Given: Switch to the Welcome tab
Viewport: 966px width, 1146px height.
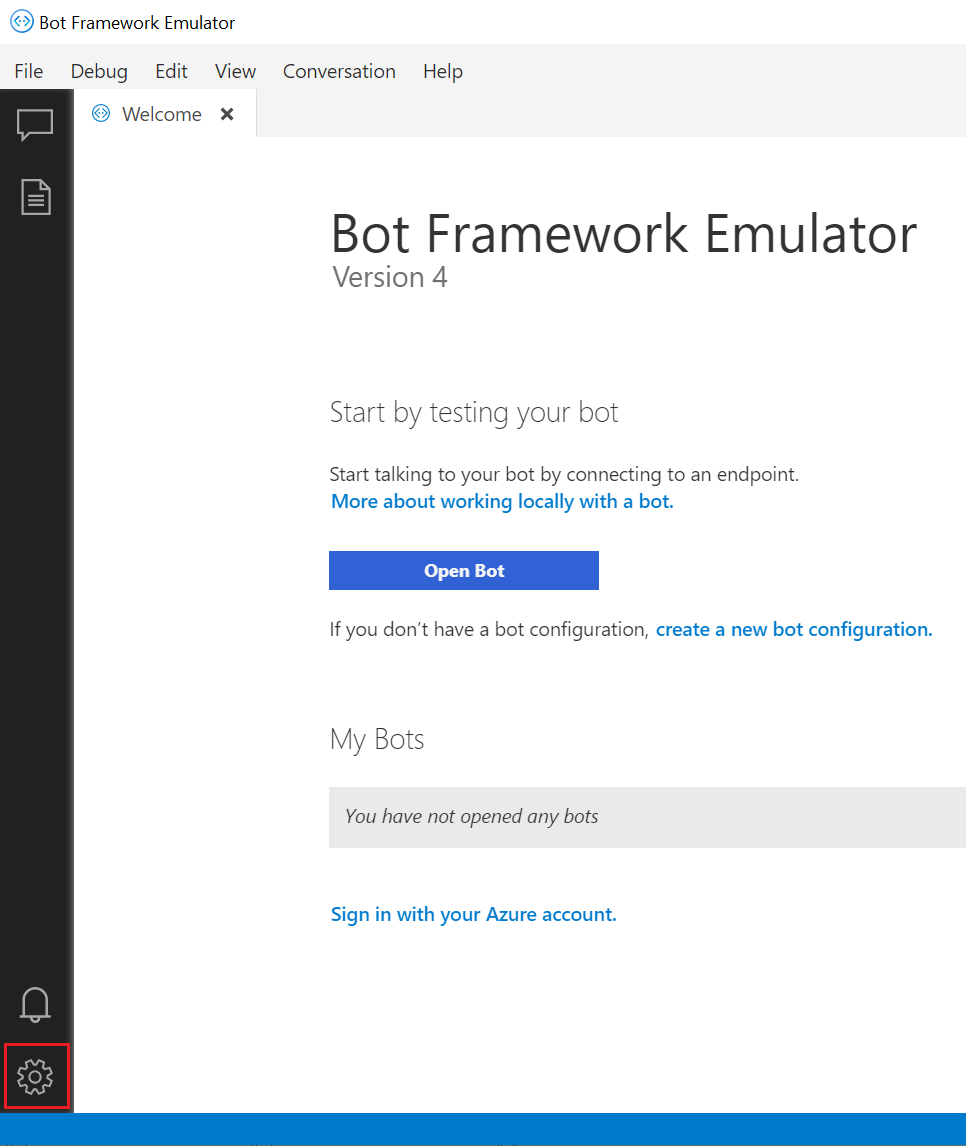Looking at the screenshot, I should coord(160,113).
